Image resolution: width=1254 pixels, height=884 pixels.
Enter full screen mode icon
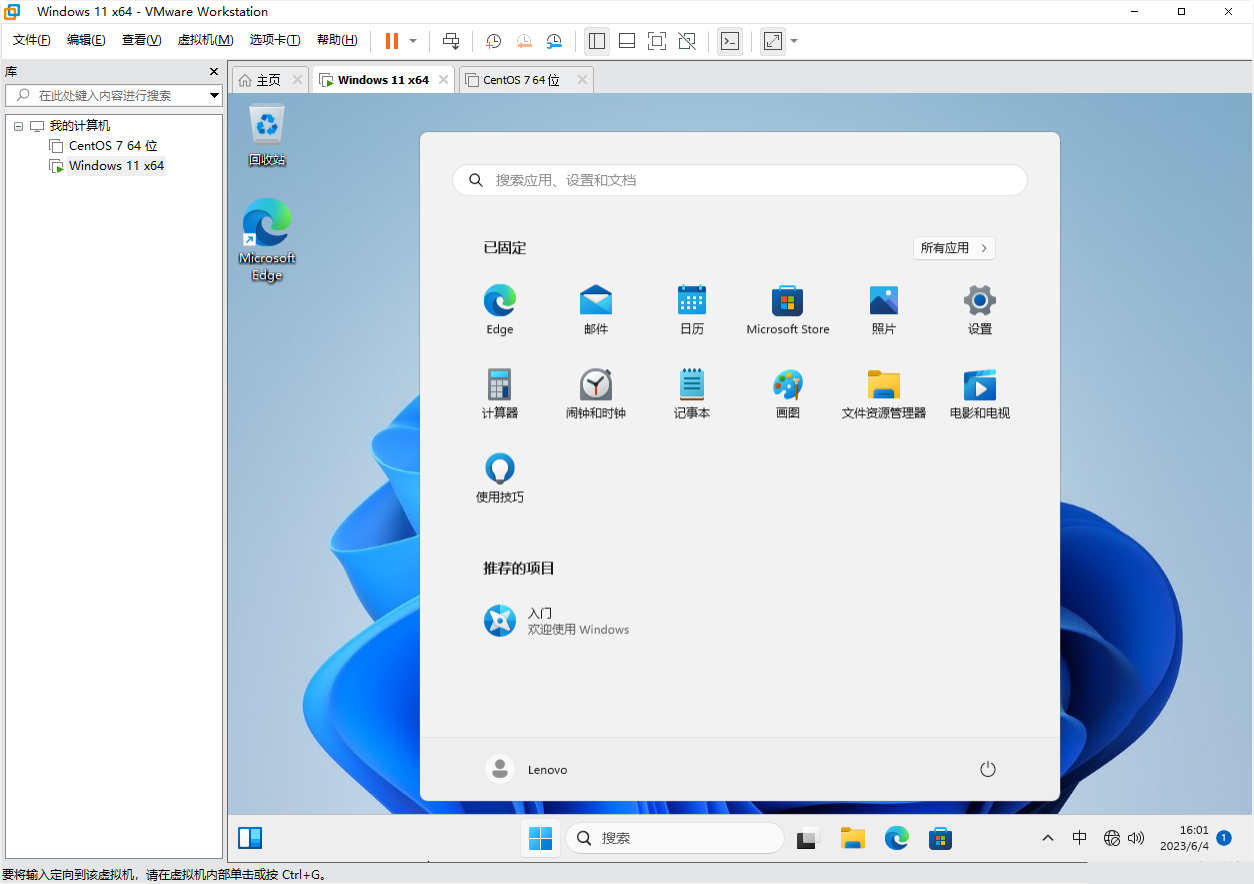657,41
